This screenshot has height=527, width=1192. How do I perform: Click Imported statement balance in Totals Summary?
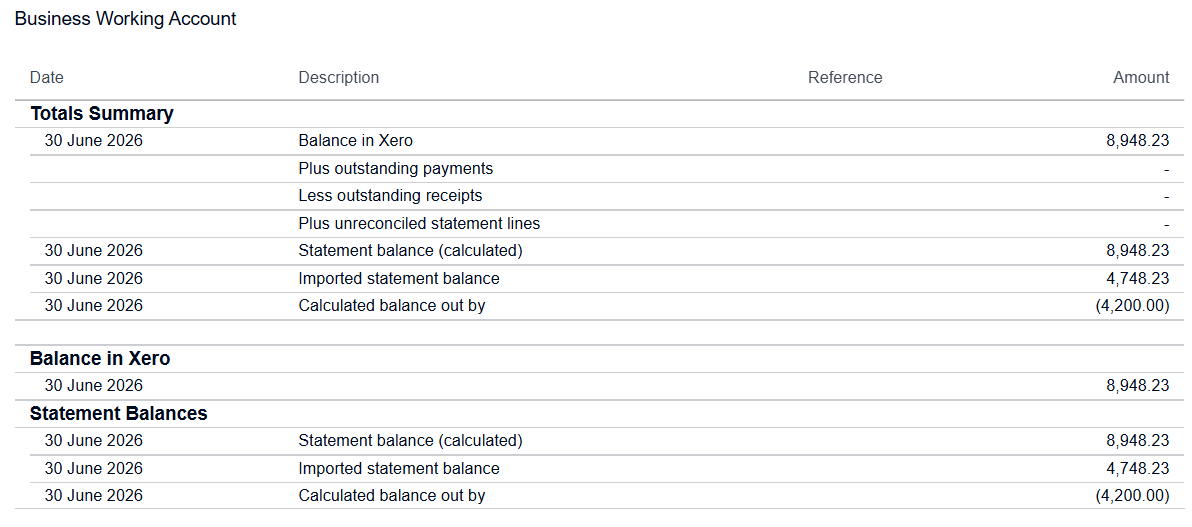(399, 278)
